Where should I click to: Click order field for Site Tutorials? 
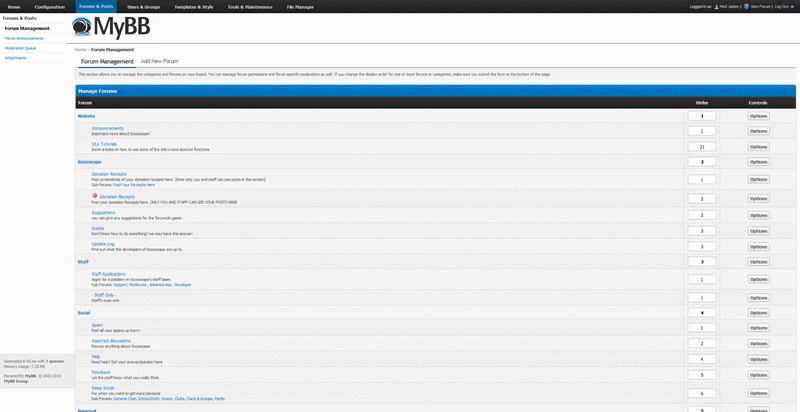(701, 146)
